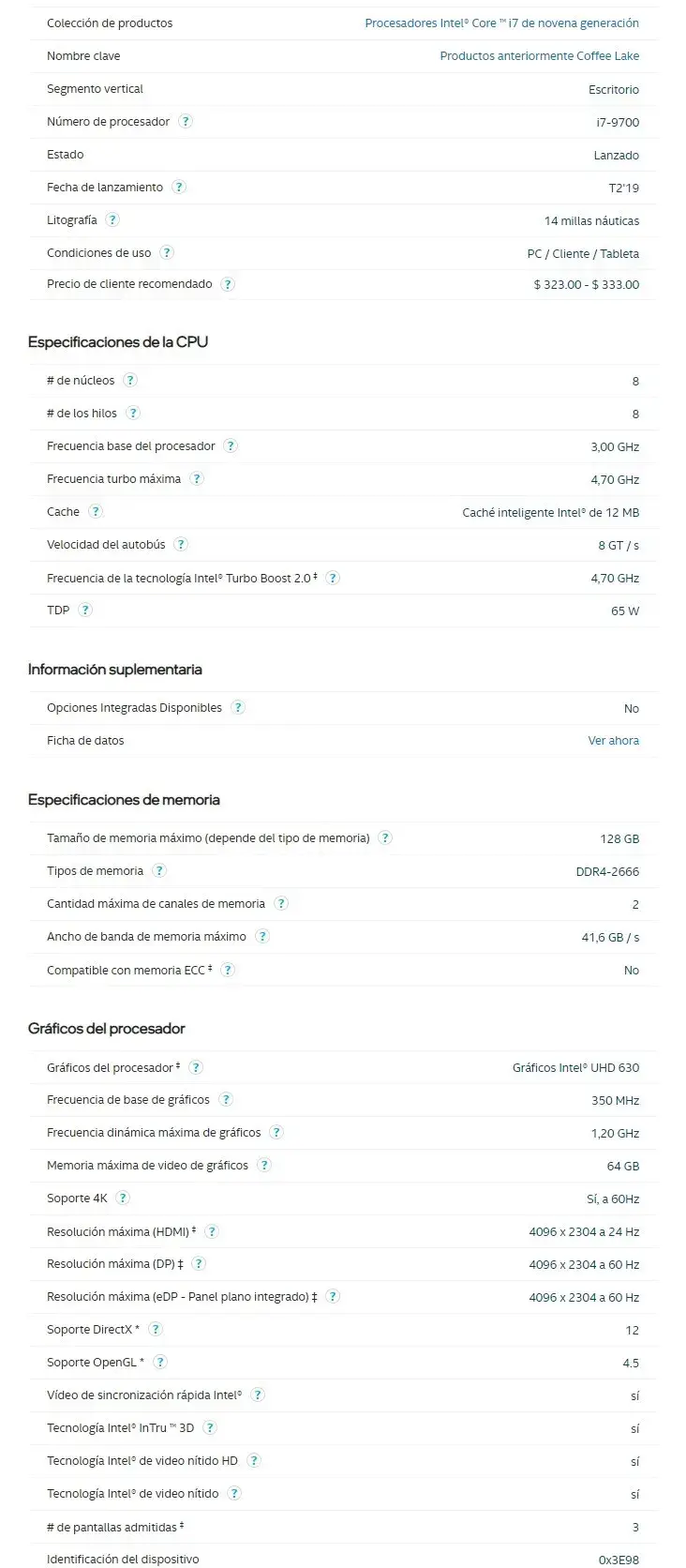
Task: Show help for Tipos de memoria
Action: coord(159,871)
